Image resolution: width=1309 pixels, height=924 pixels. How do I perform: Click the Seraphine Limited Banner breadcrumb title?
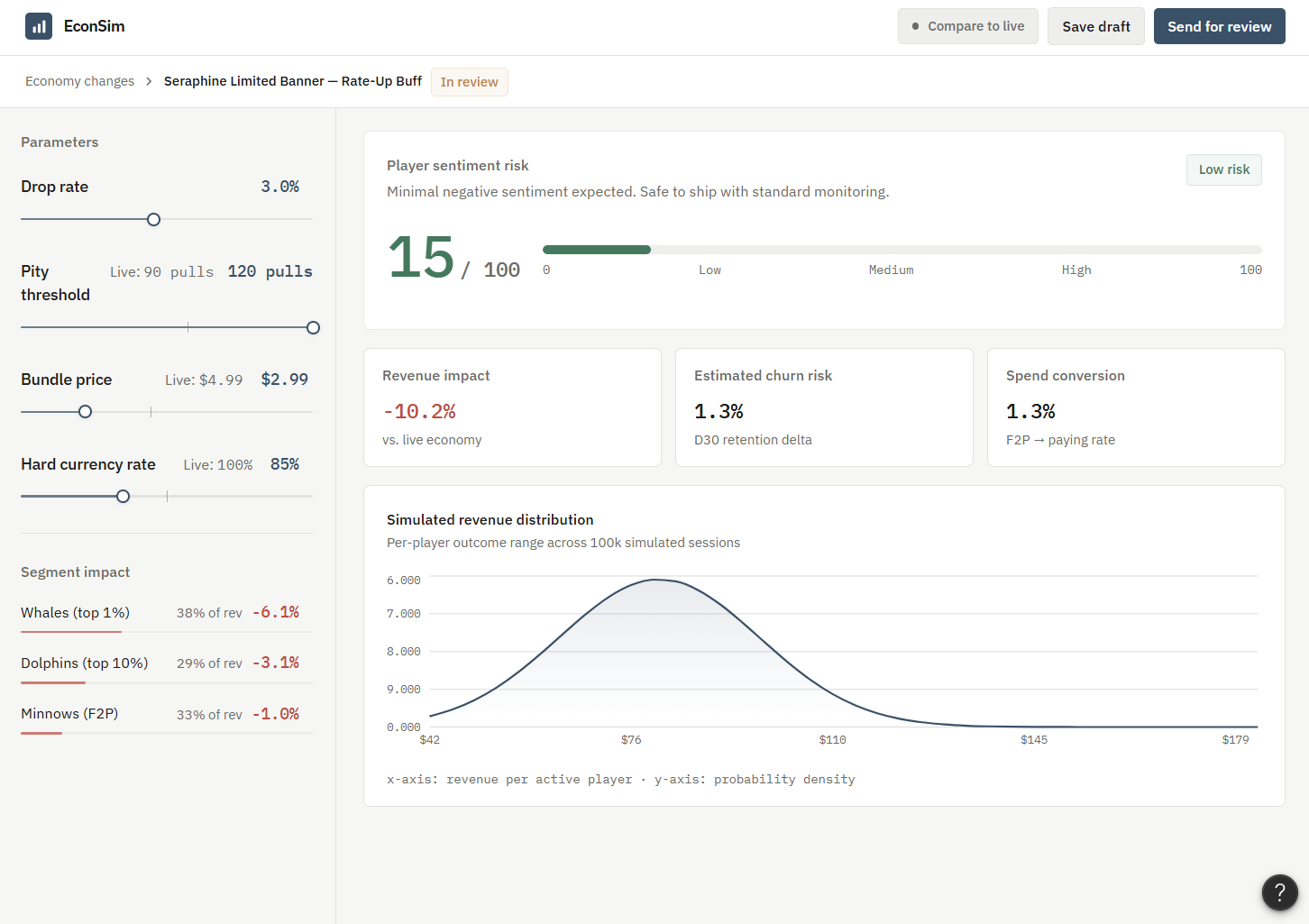293,81
